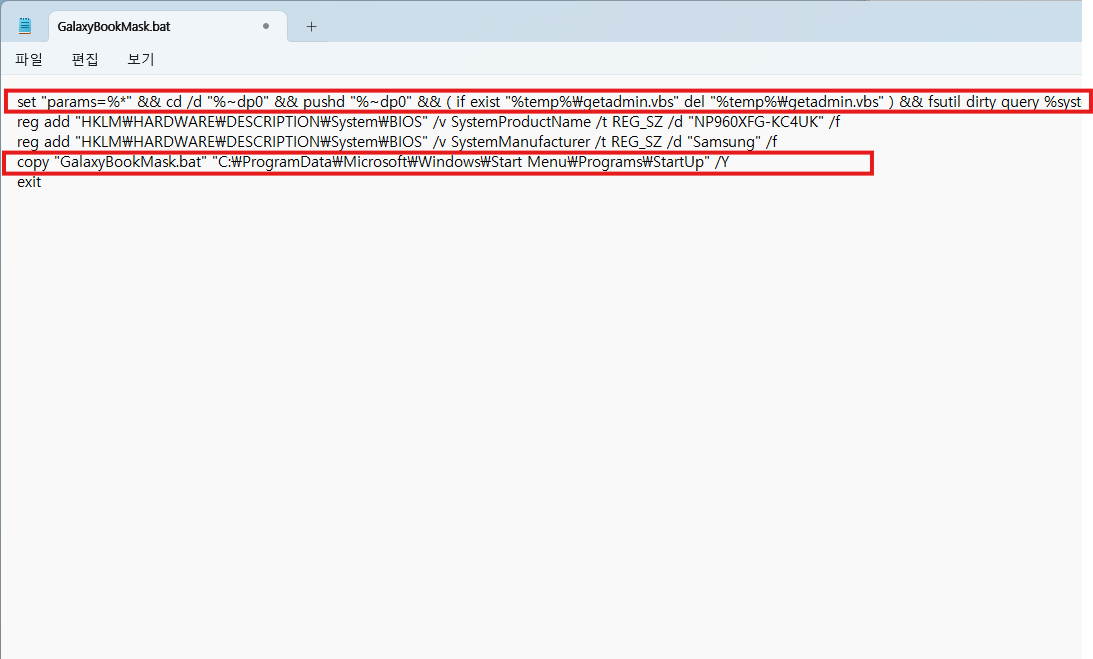Image resolution: width=1093 pixels, height=659 pixels.
Task: Open the 파일 menu
Action: click(29, 59)
